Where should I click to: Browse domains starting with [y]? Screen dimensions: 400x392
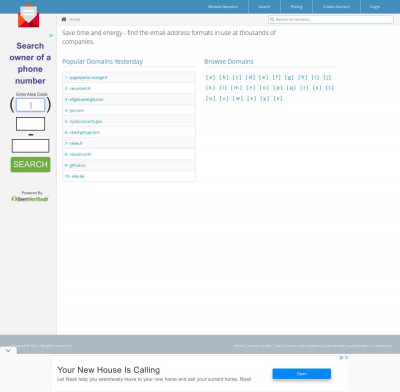click(265, 98)
